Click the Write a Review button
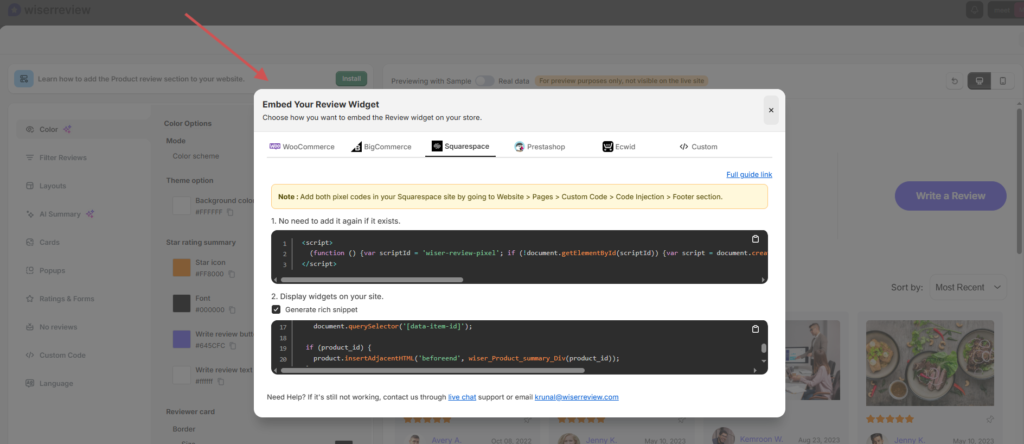 pos(950,196)
